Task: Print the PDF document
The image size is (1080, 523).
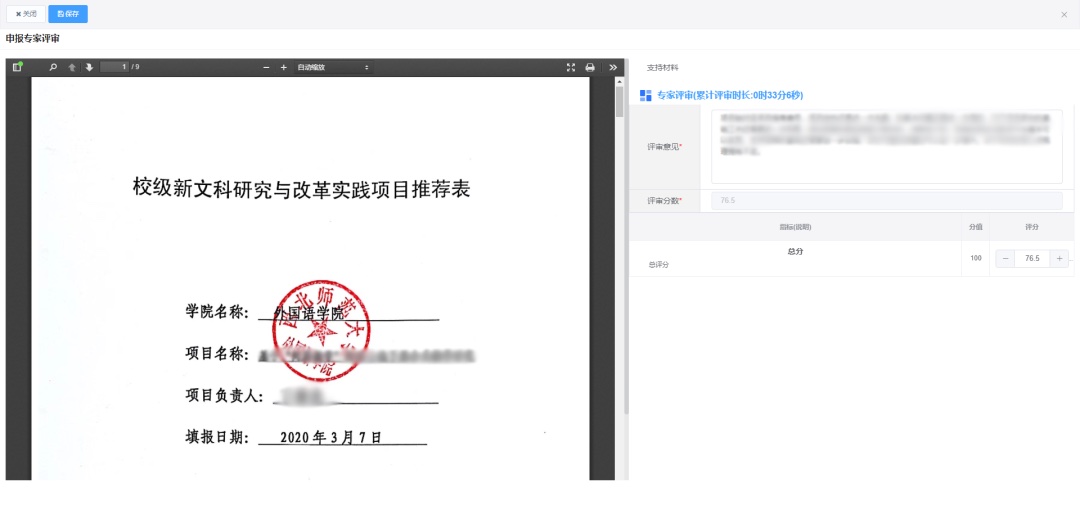Action: pyautogui.click(x=590, y=67)
